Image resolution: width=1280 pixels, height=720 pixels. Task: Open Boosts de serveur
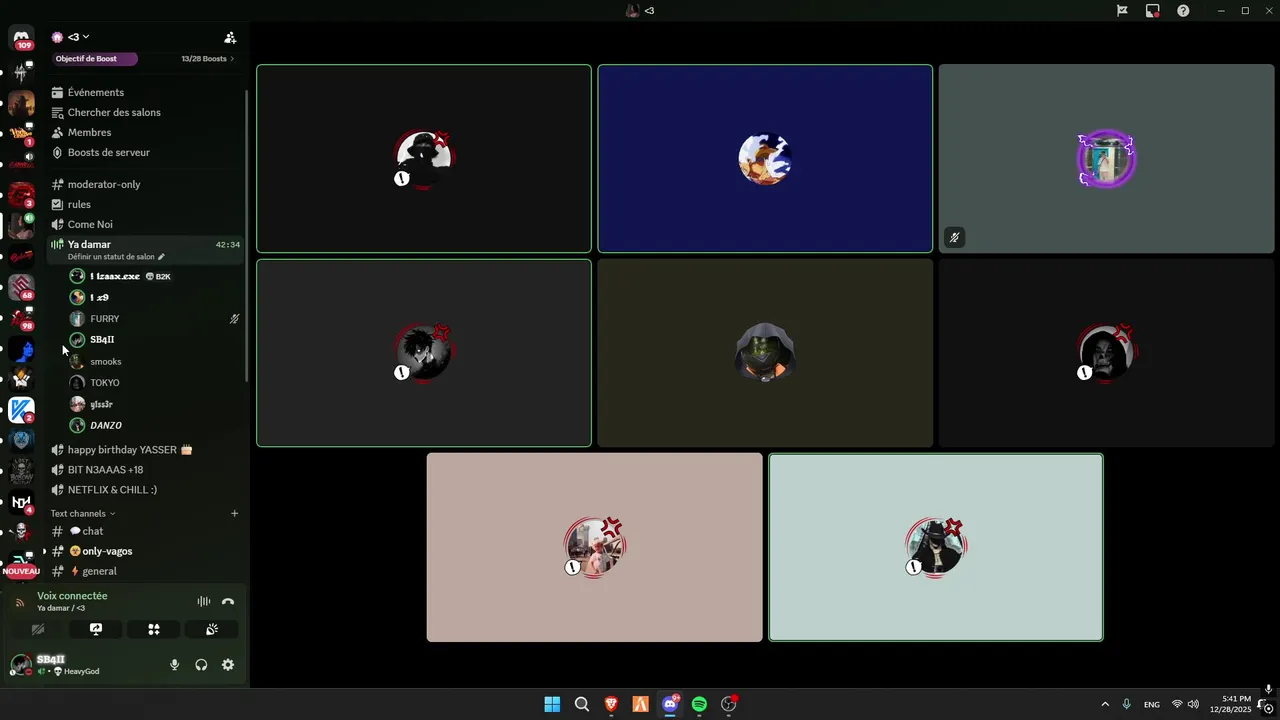[x=109, y=152]
